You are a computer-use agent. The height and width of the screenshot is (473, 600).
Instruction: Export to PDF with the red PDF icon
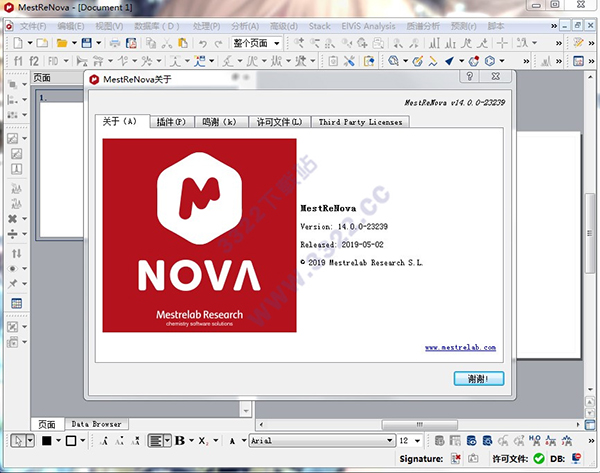pos(131,43)
